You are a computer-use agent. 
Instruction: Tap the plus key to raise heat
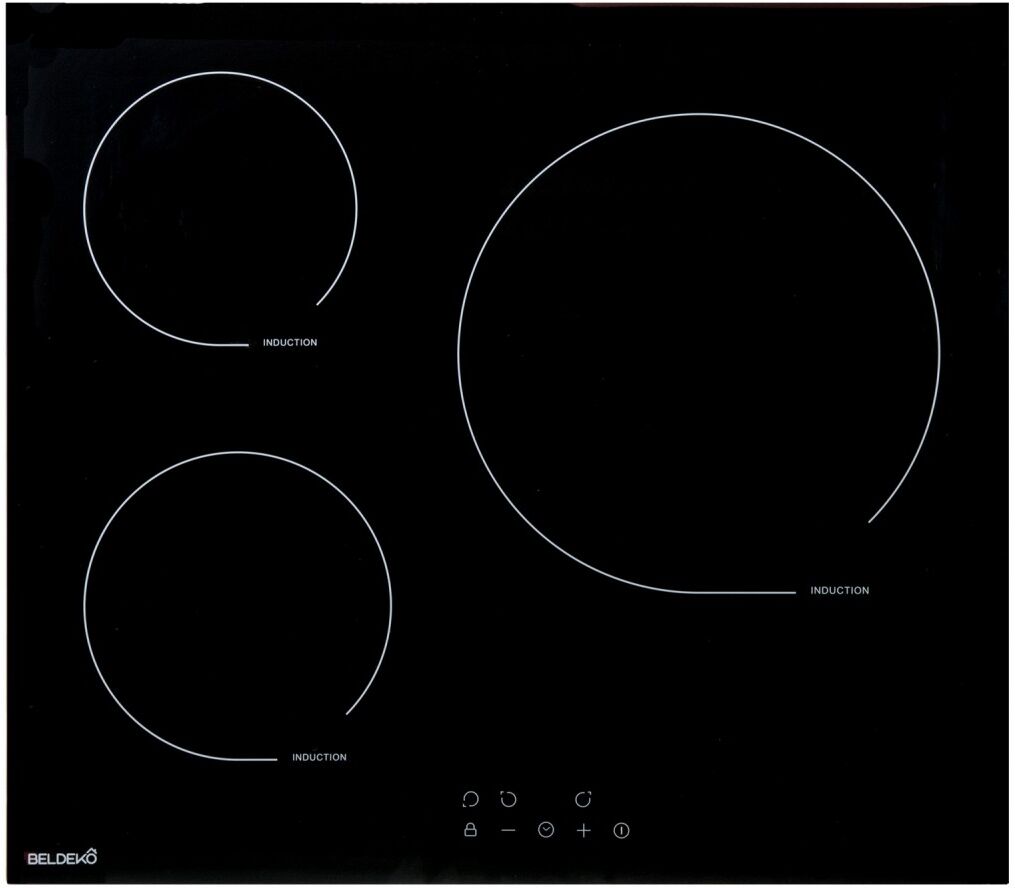(x=584, y=830)
